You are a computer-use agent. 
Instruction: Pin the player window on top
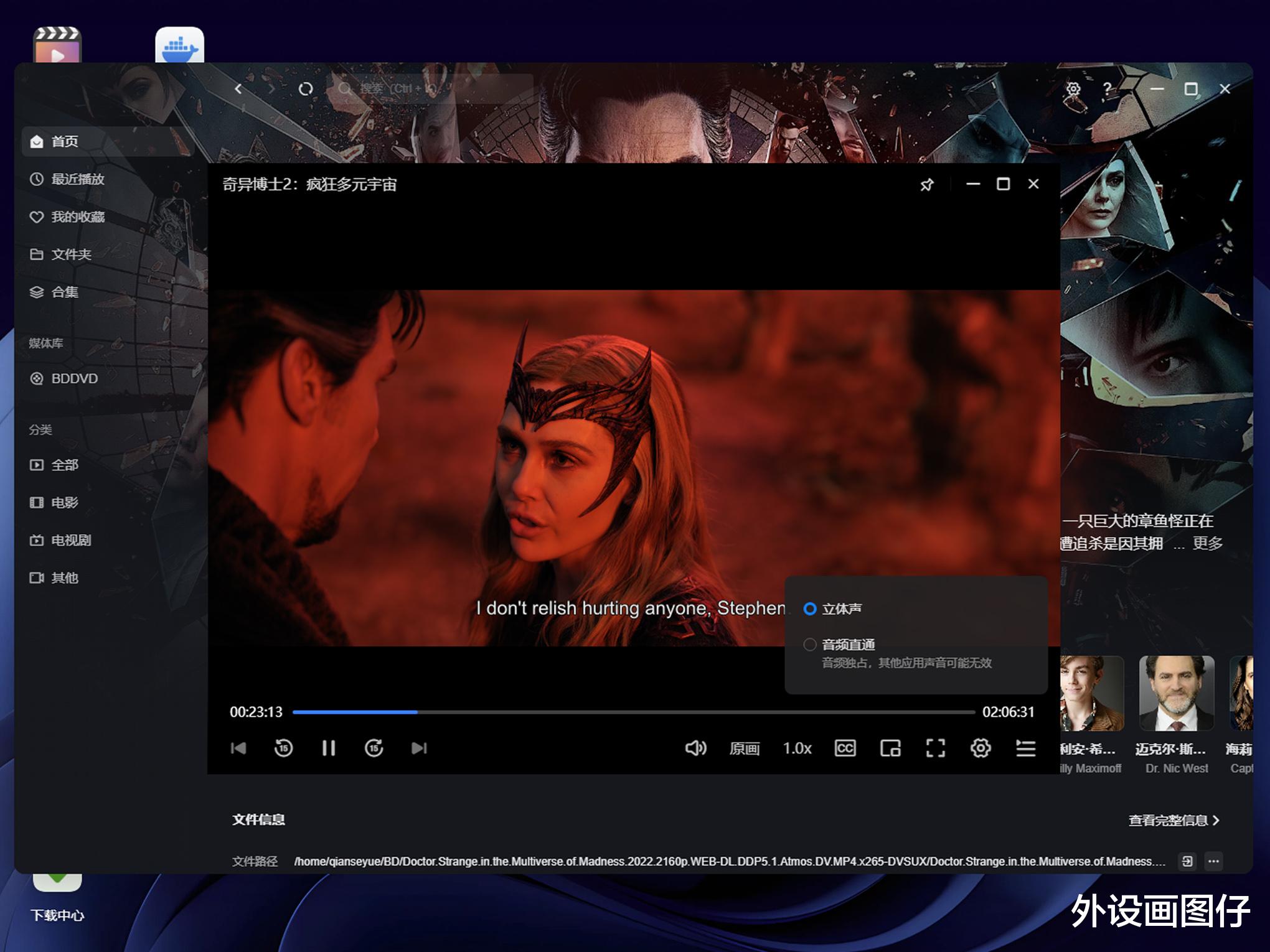[x=927, y=184]
